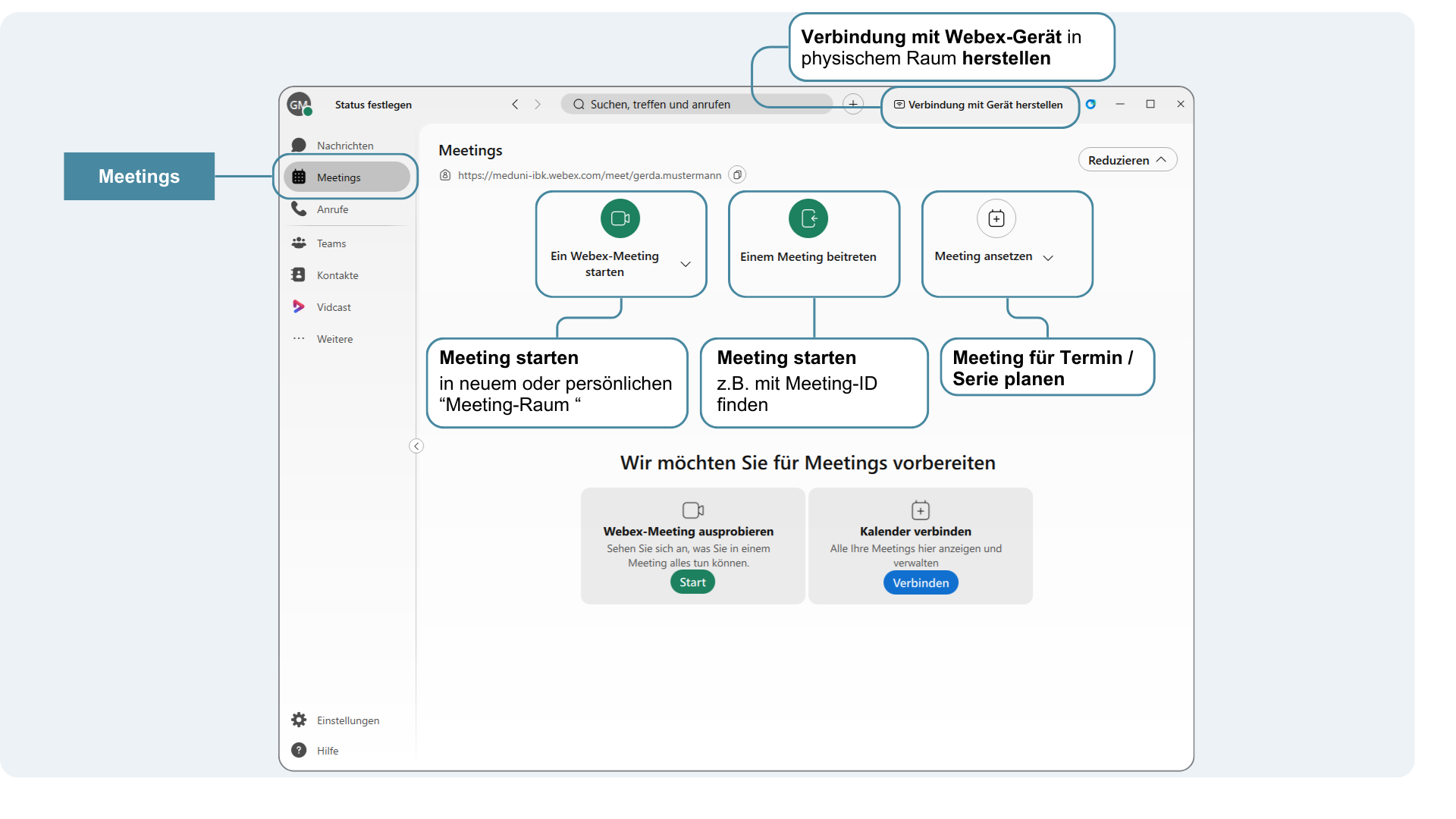
Task: Click the green Start button
Action: click(x=692, y=582)
